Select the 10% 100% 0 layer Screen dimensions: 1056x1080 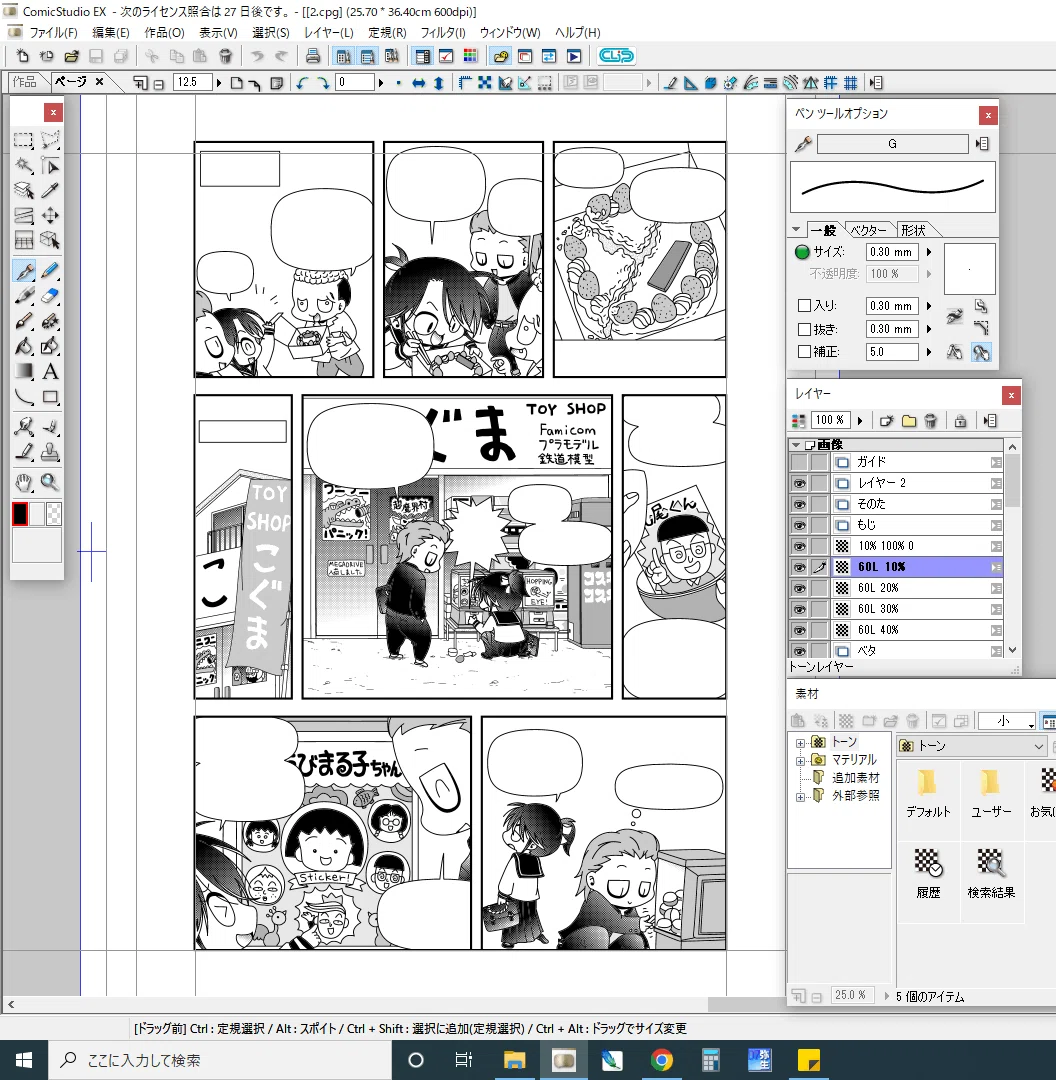coord(916,546)
